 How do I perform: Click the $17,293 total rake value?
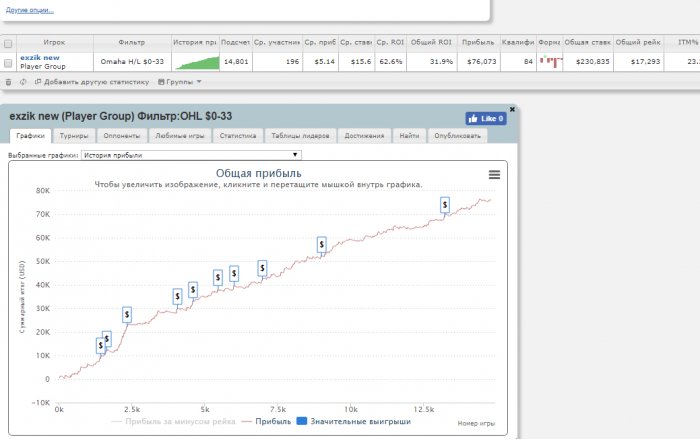(x=645, y=62)
